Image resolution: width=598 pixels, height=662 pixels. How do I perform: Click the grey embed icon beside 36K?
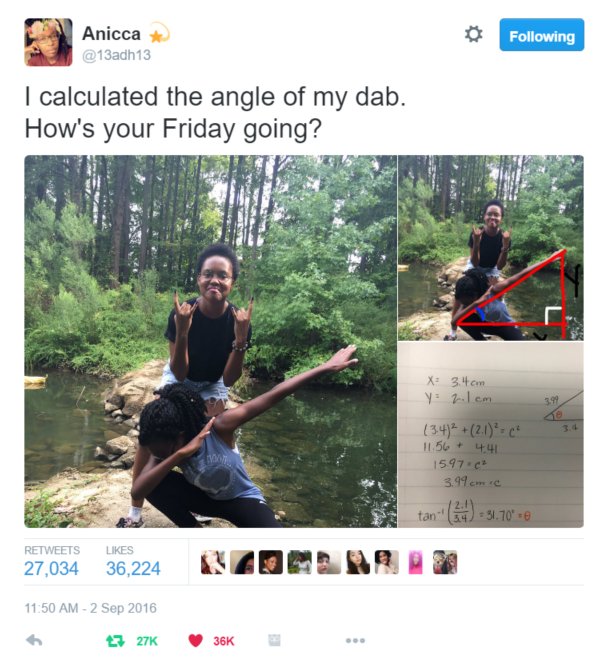274,640
